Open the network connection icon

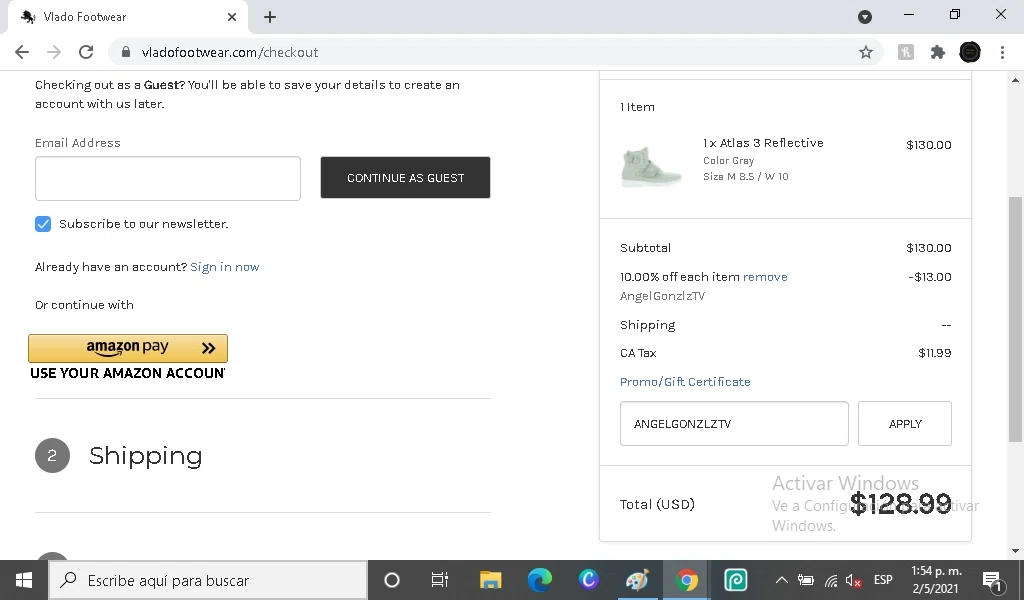(x=831, y=580)
